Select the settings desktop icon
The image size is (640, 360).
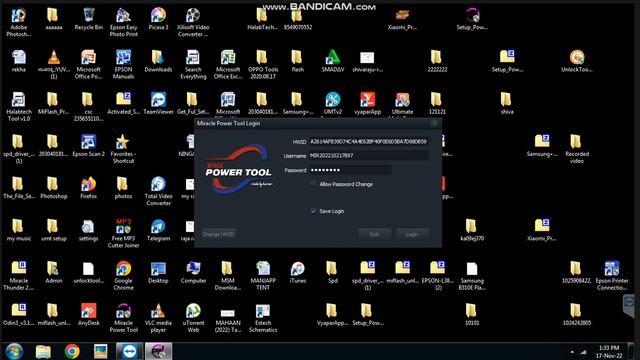[x=89, y=230]
